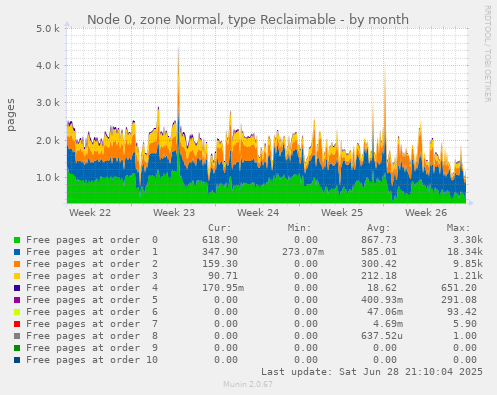
Task: Click the 'Max:' column header
Action: point(459,228)
